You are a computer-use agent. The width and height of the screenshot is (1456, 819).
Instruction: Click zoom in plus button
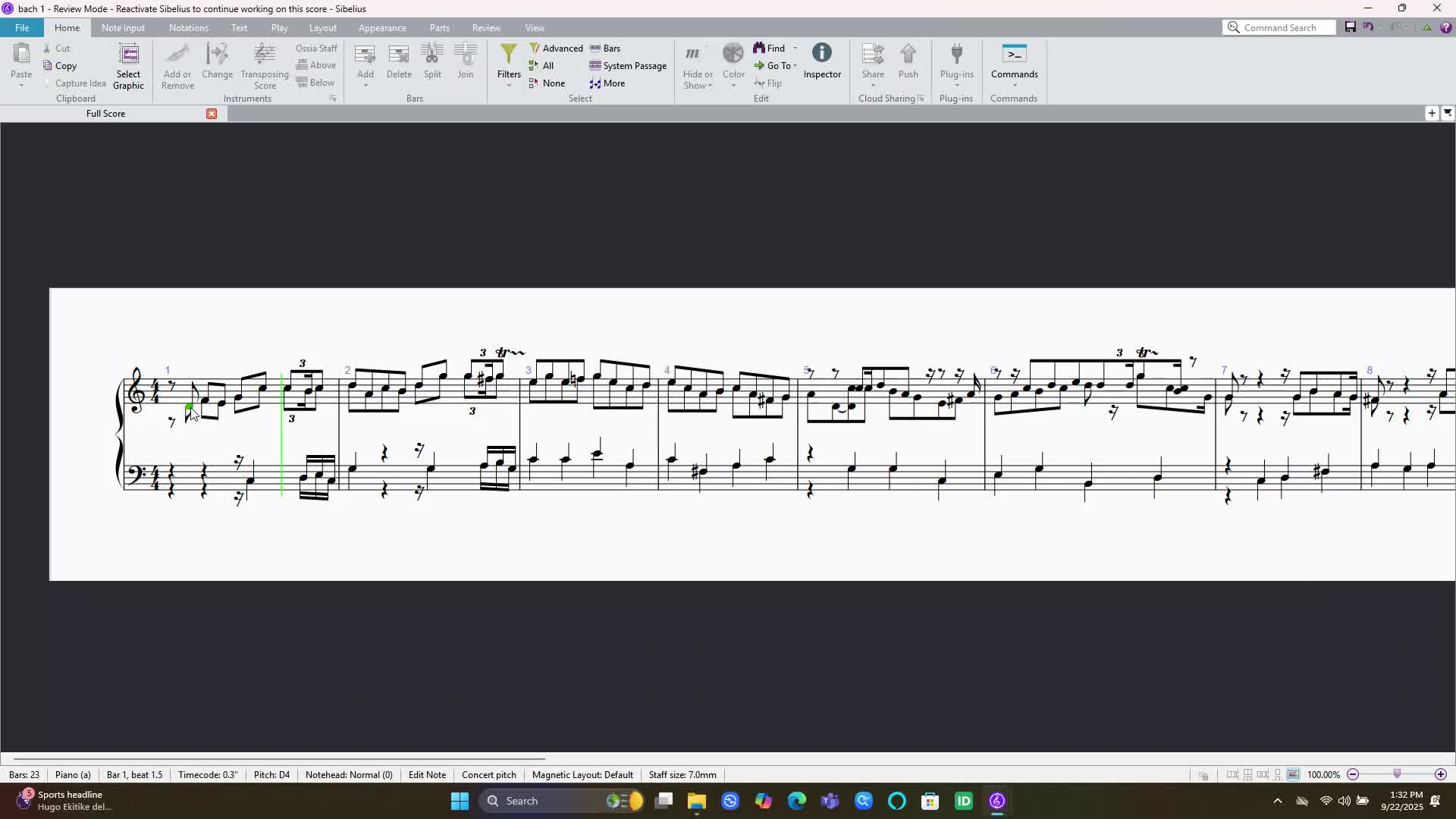coord(1440,774)
